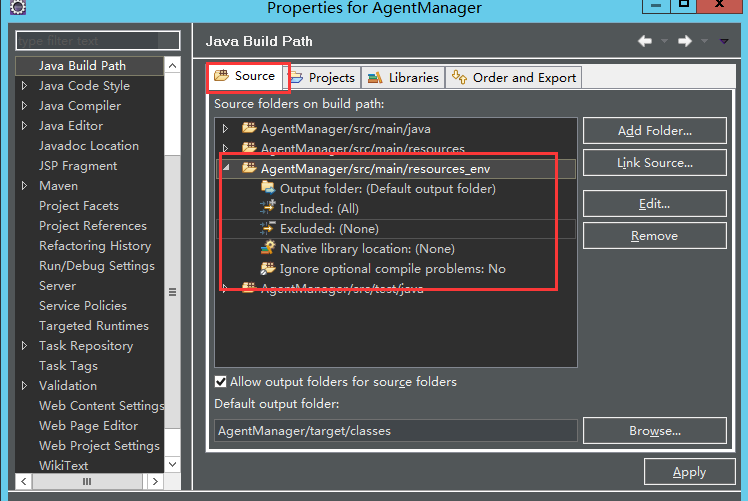Click the Native library location icon

(268, 248)
